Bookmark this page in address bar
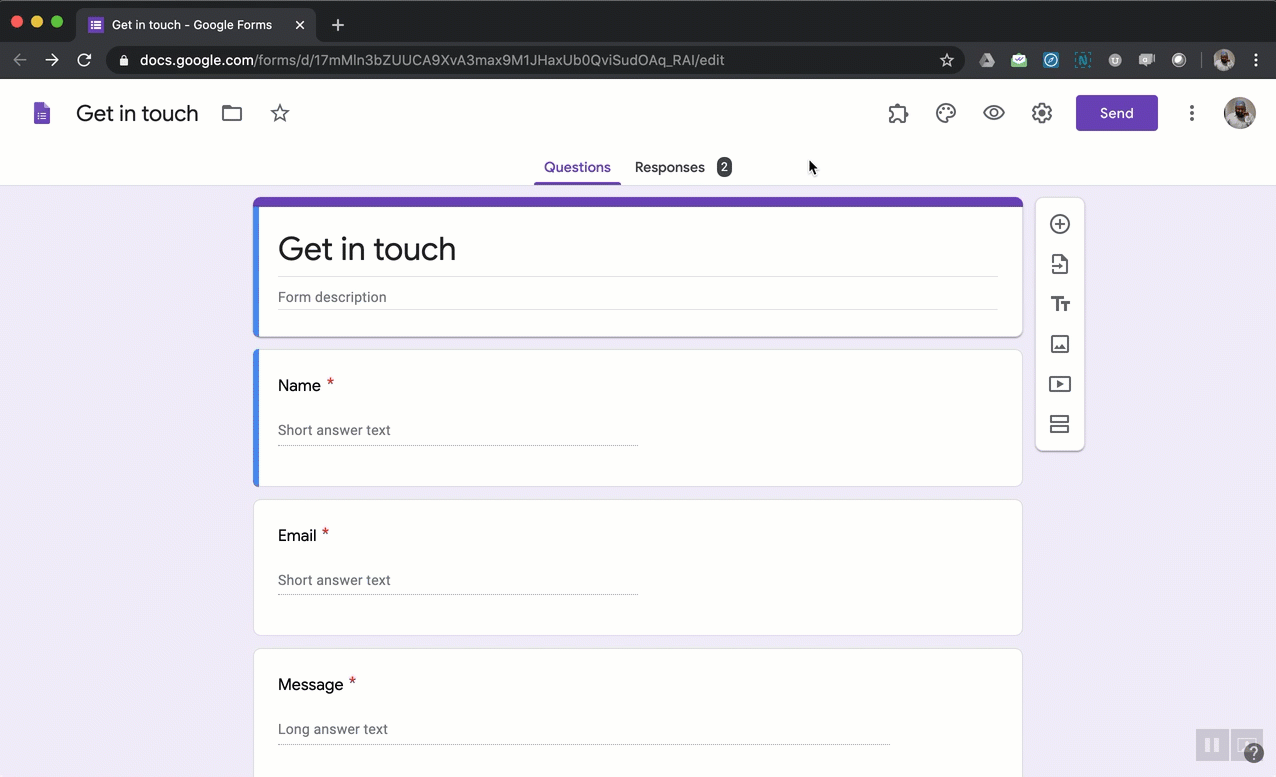1276x777 pixels. (947, 60)
